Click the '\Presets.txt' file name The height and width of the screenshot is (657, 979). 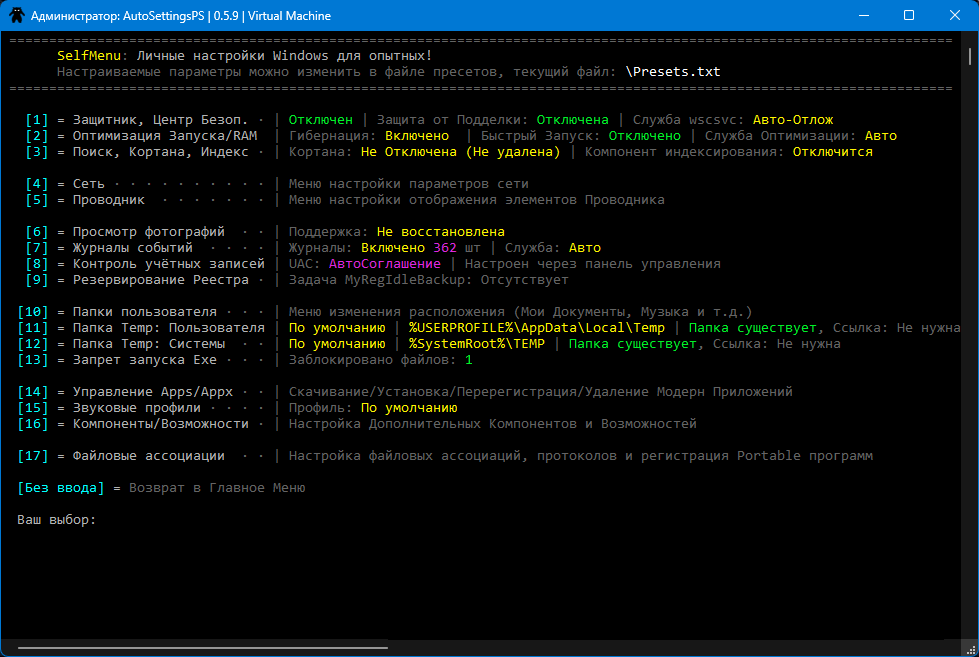673,72
